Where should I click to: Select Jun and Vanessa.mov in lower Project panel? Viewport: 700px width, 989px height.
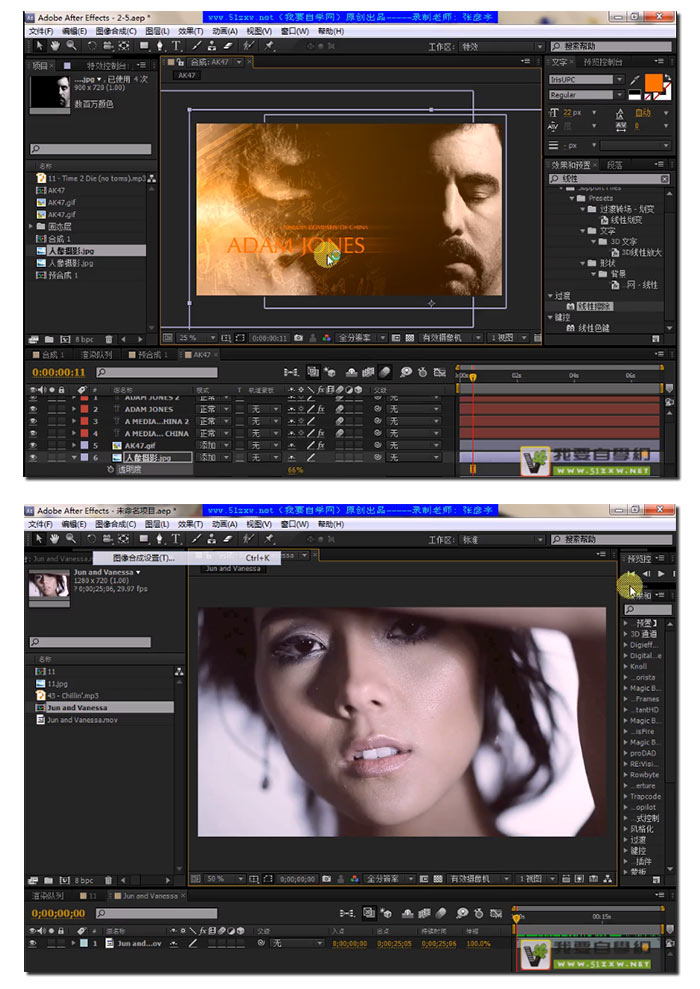coord(82,720)
